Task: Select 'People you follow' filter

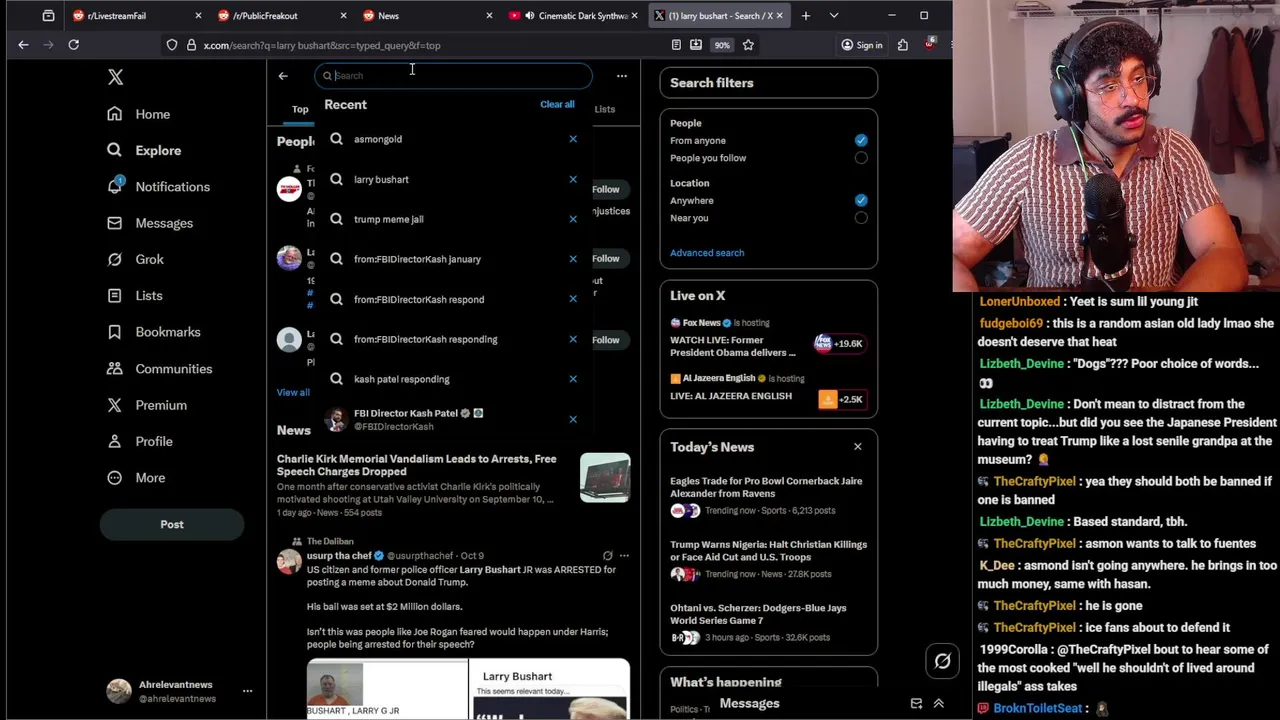Action: pyautogui.click(x=861, y=158)
